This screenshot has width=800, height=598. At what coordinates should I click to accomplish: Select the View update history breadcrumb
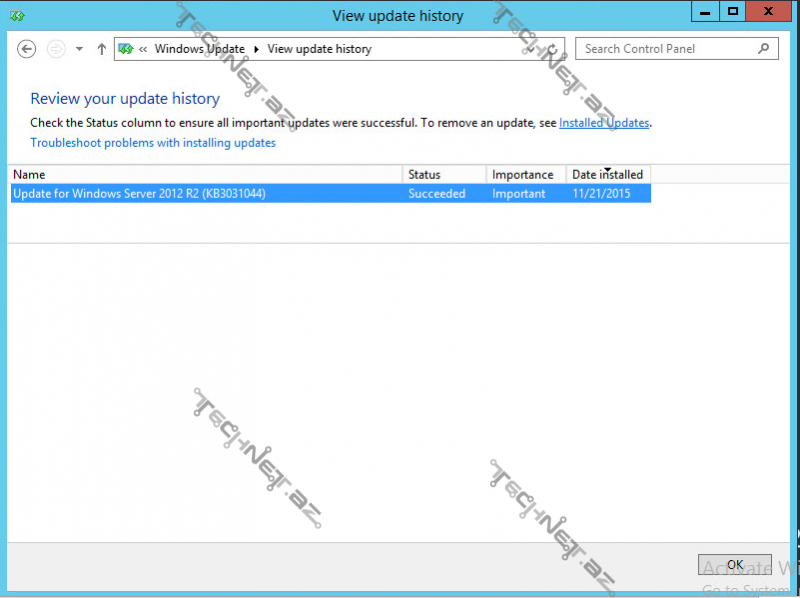tap(319, 49)
